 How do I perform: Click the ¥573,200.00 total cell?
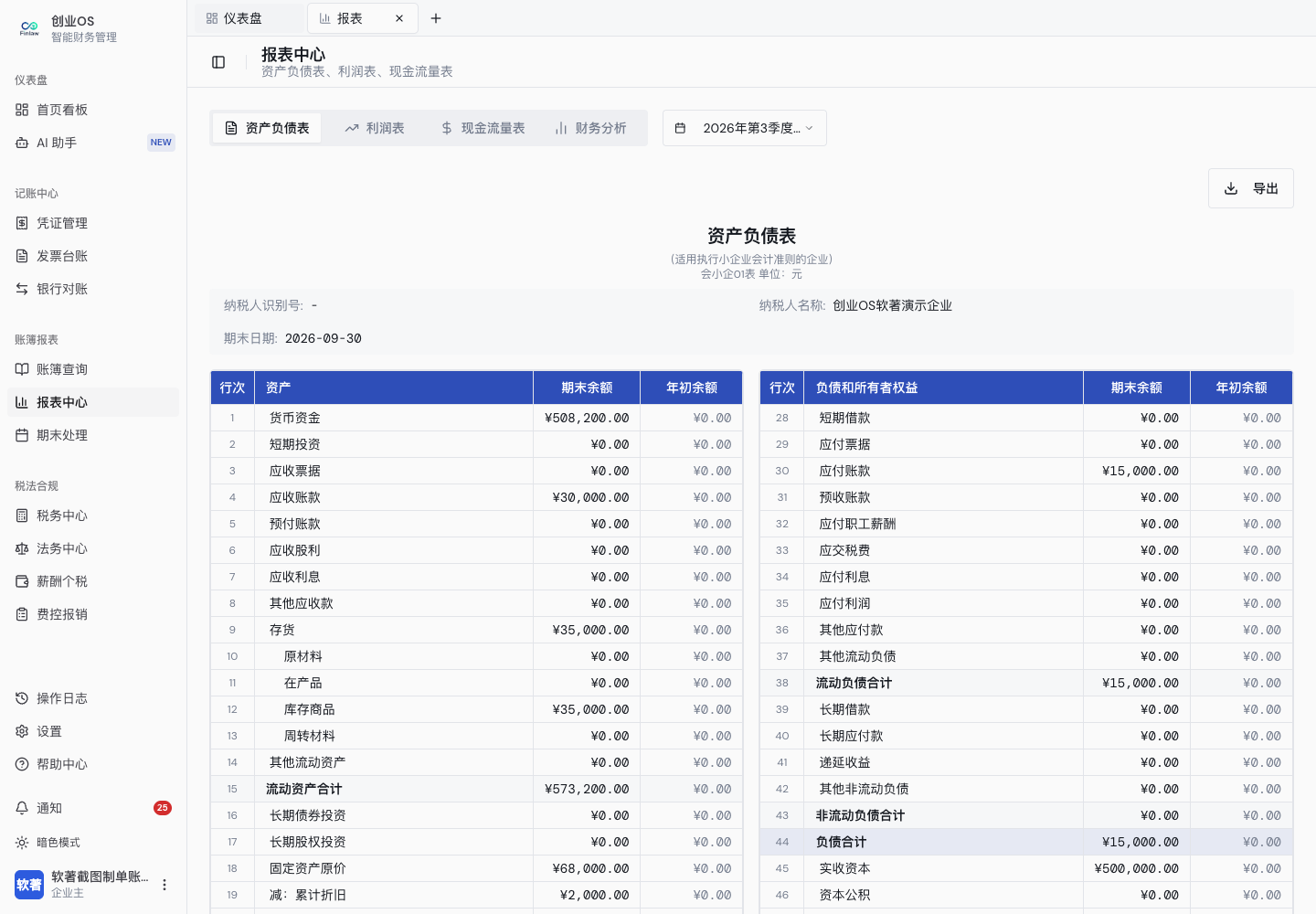(x=587, y=789)
